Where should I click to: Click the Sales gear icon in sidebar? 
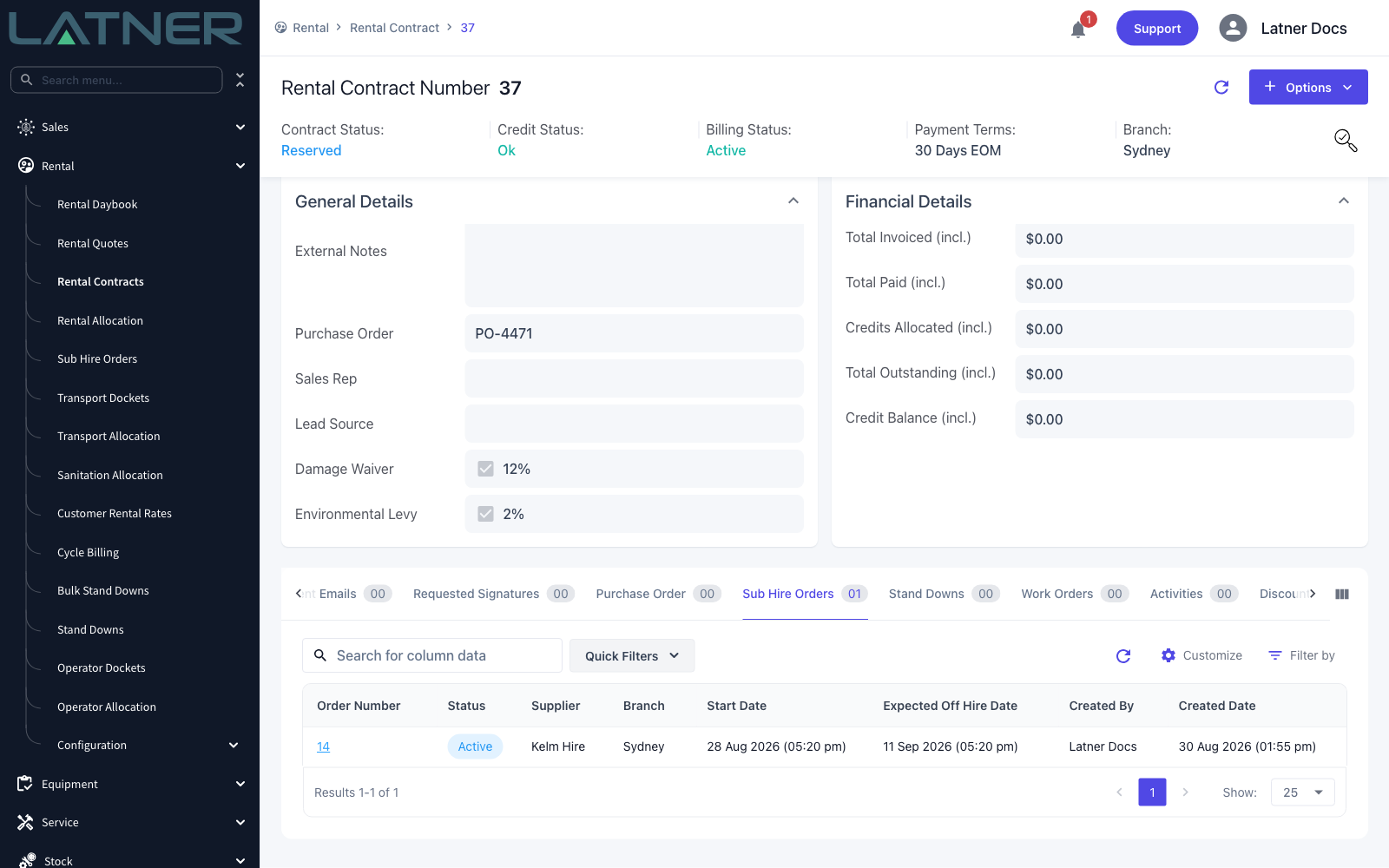click(26, 127)
